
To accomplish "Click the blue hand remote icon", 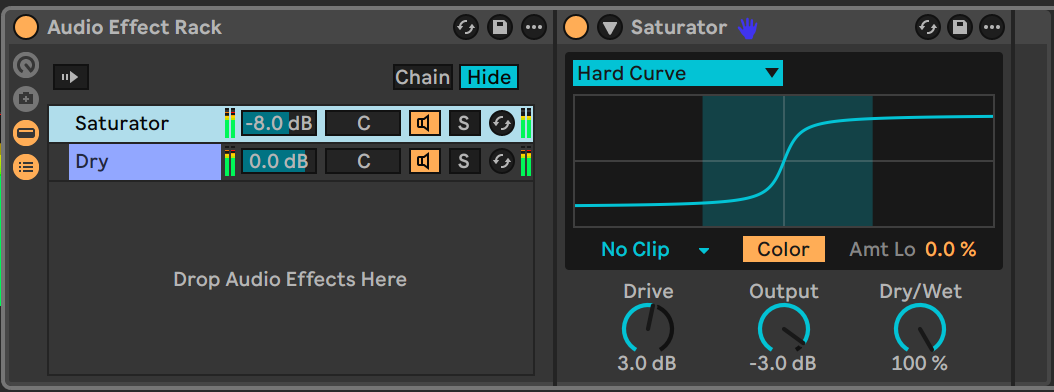I will 747,28.
